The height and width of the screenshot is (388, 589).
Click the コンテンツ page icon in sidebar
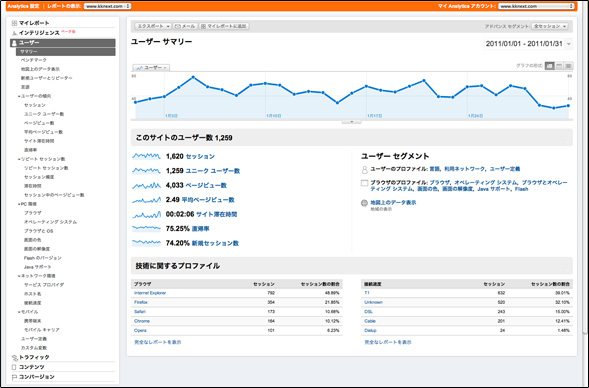[14, 367]
